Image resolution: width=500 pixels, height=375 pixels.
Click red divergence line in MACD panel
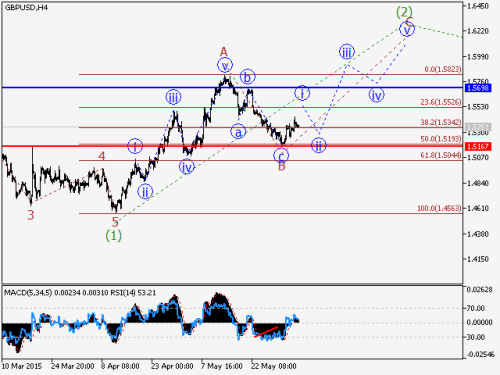click(266, 332)
